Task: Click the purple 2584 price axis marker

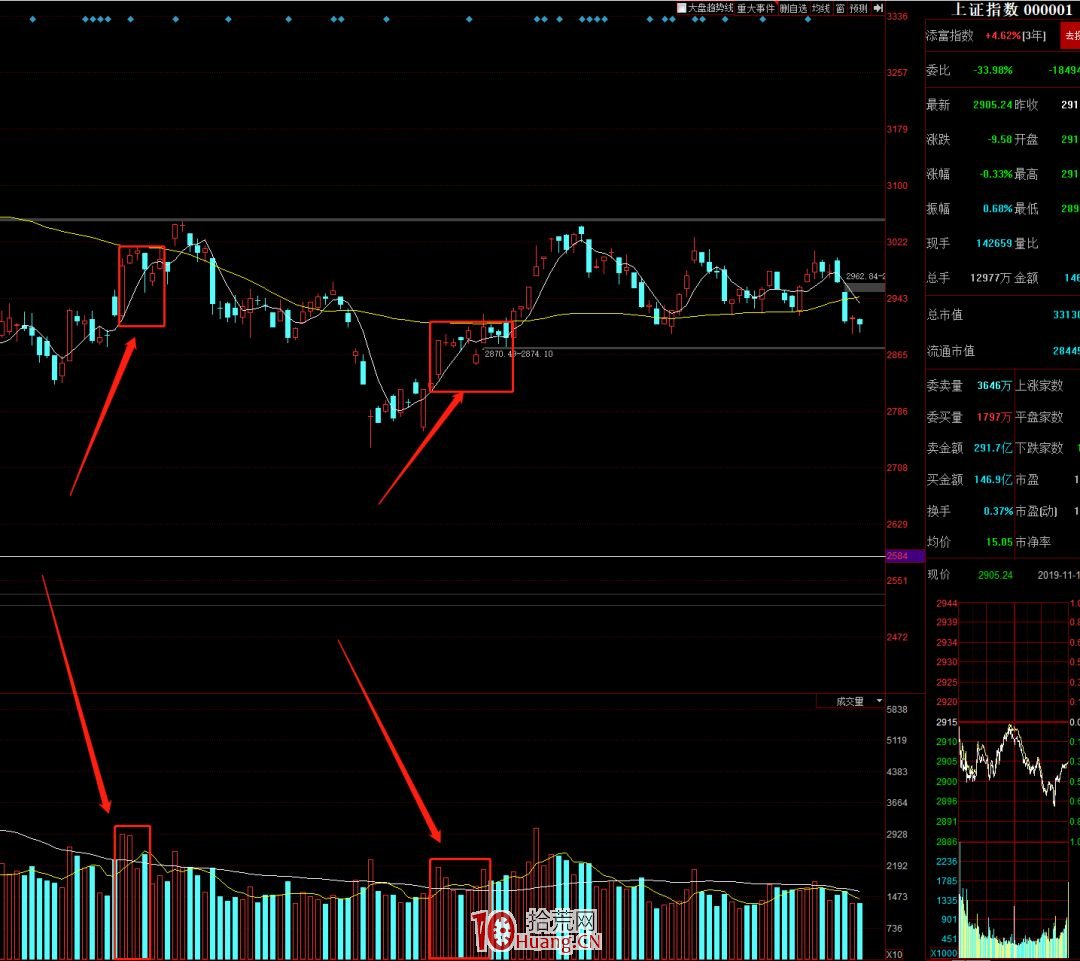Action: tap(904, 556)
